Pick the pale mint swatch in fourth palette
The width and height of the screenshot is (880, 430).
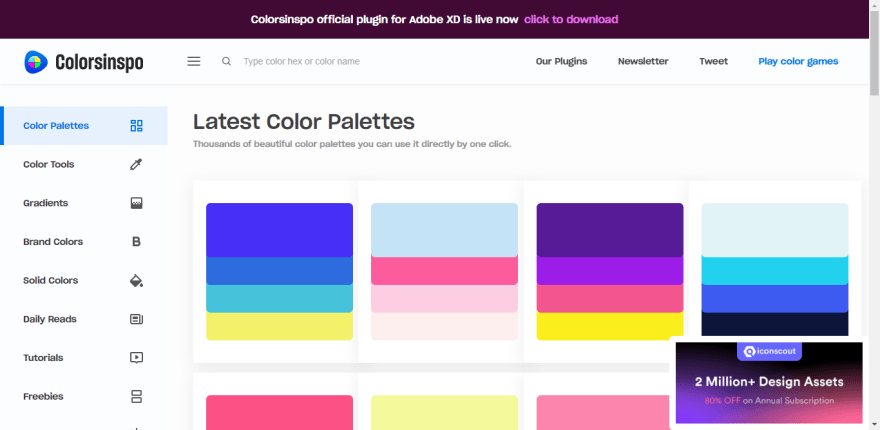click(x=775, y=230)
